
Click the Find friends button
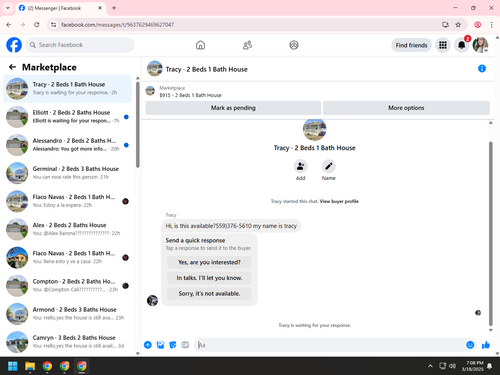coord(411,45)
